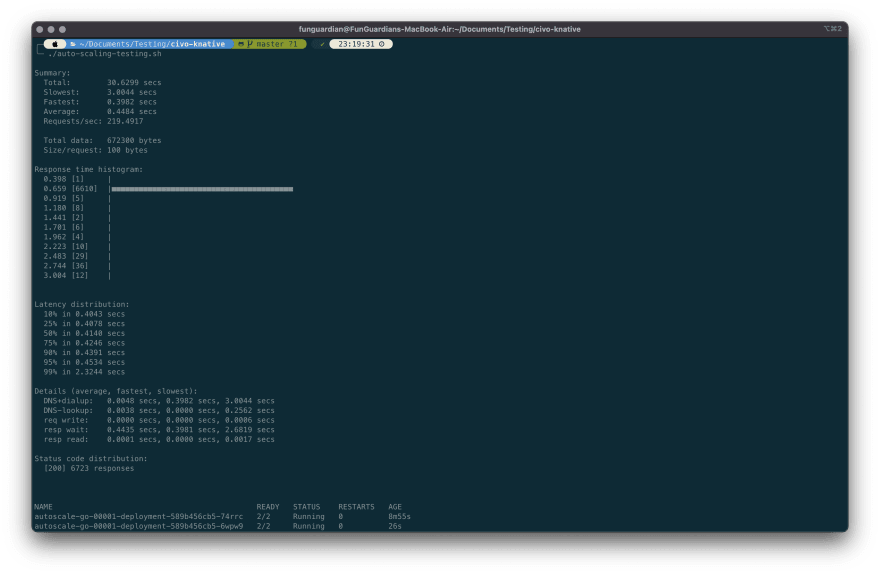
Task: Click the 99% in 2.3244 secs line
Action: [84, 372]
